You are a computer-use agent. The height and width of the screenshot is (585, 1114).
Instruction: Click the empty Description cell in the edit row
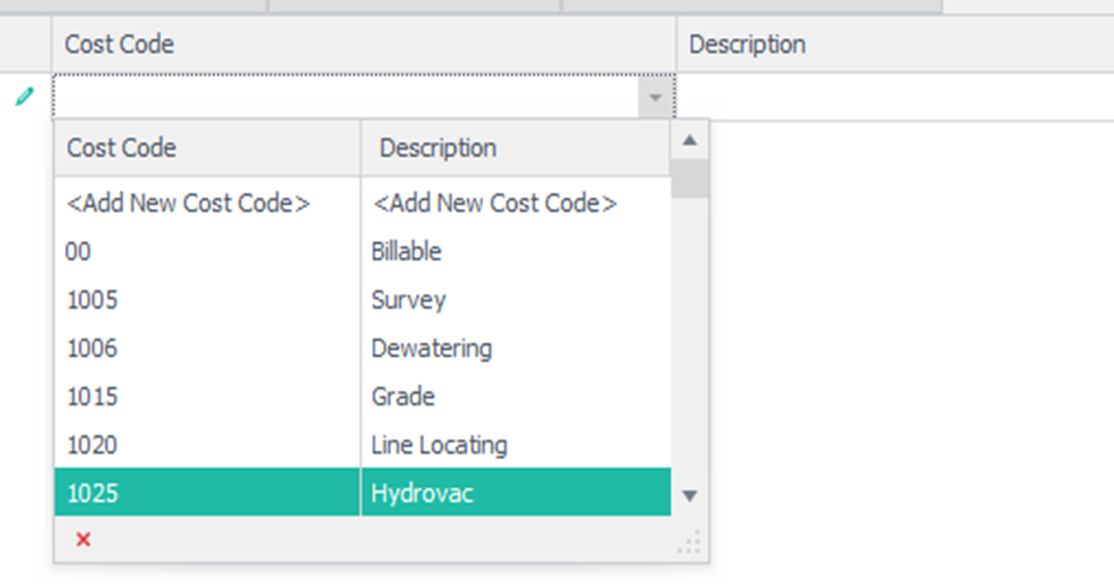894,98
